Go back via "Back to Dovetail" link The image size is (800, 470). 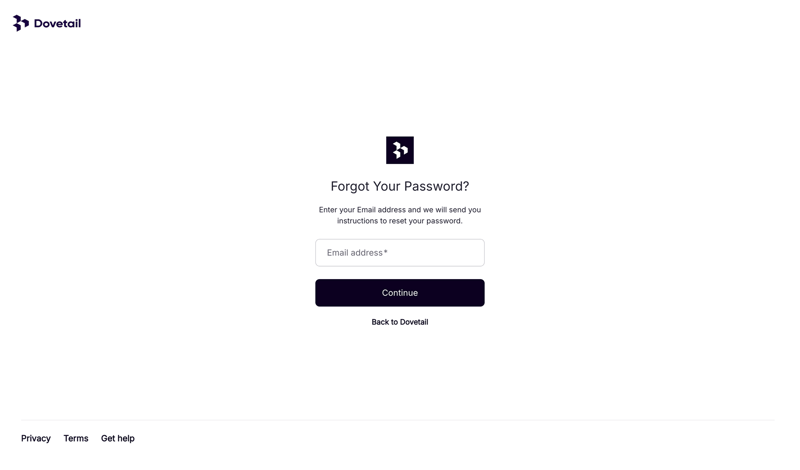point(399,322)
